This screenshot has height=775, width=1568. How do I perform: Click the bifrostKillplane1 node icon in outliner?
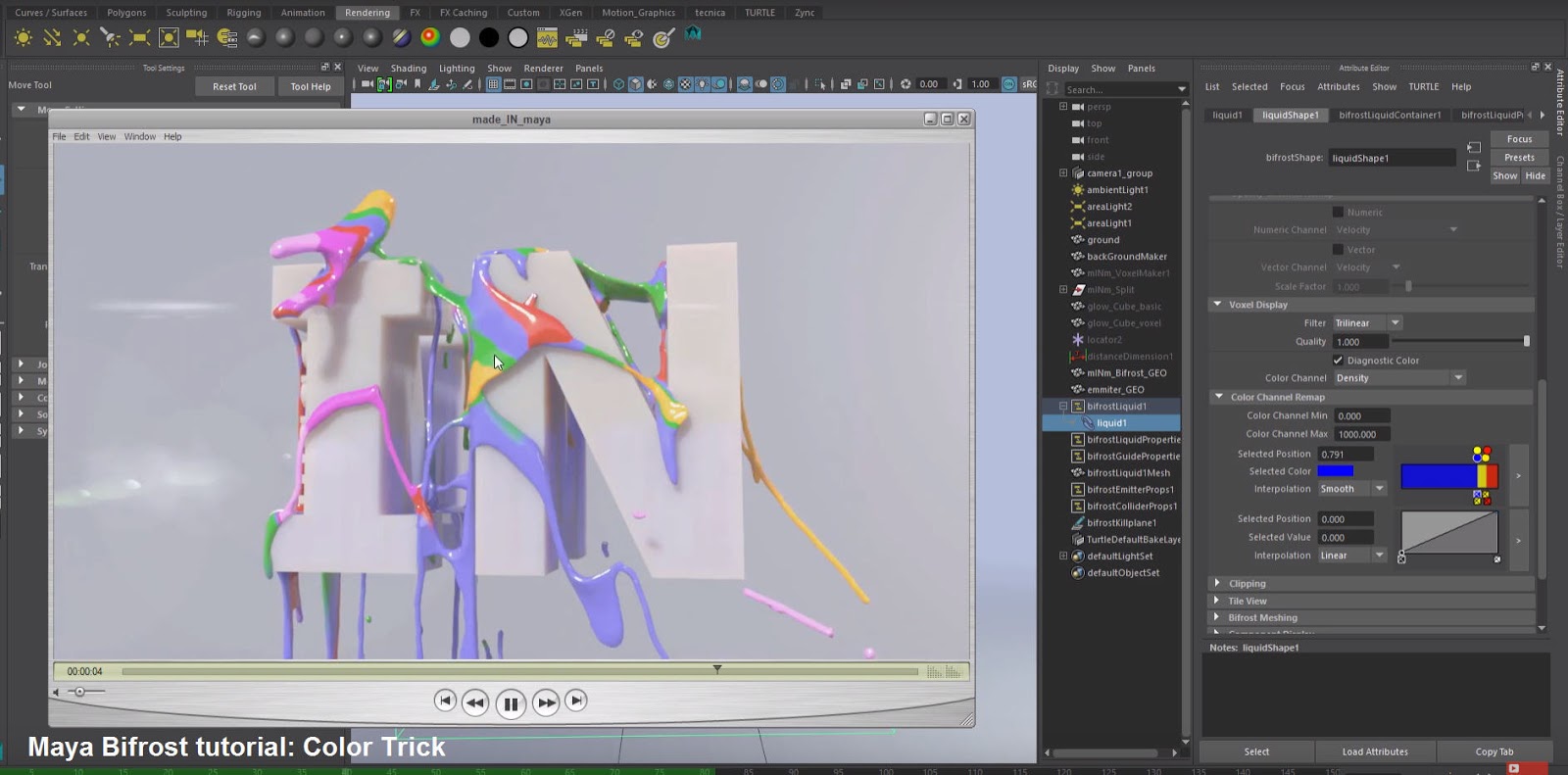click(1078, 523)
